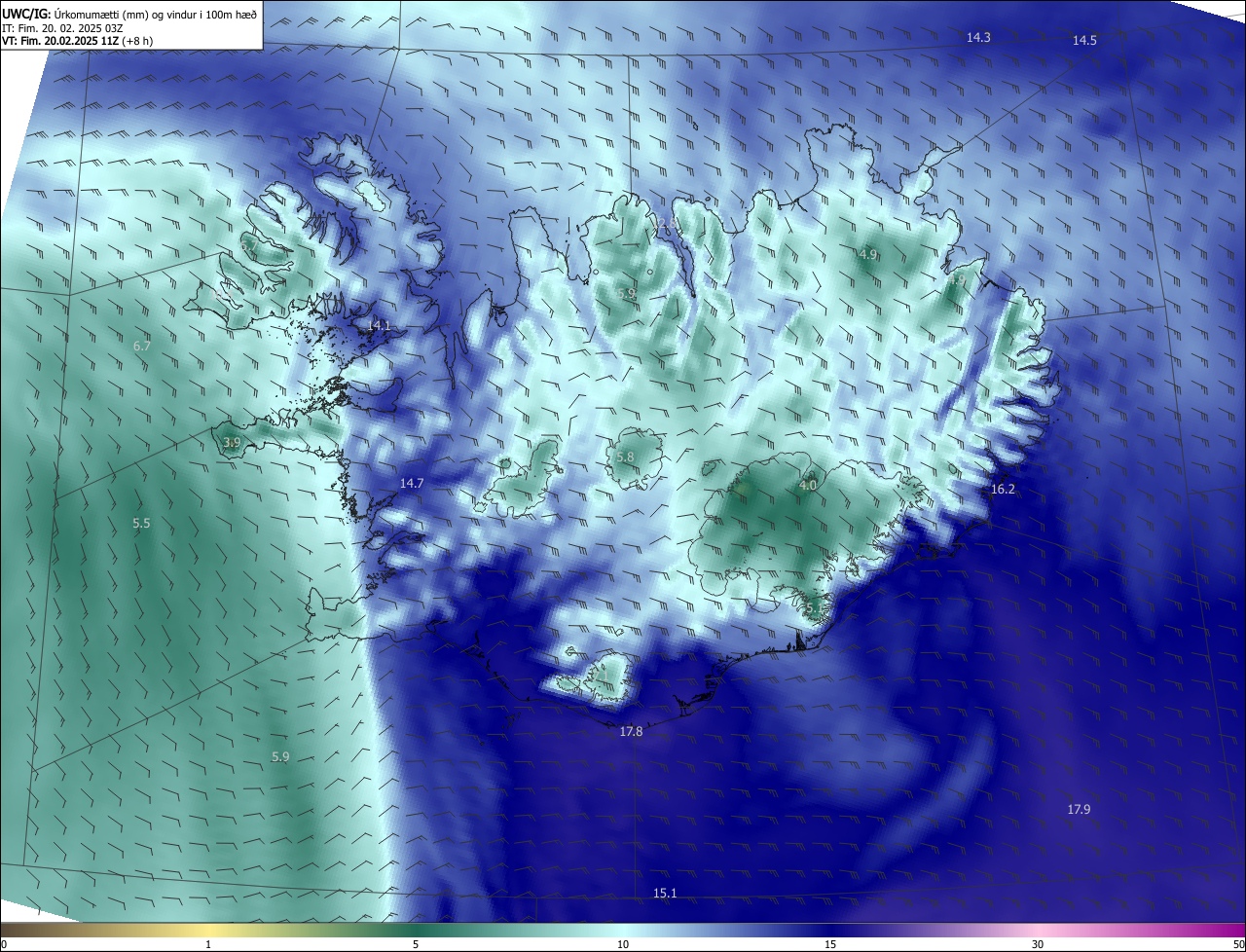Click the 16.2 value label on the map
Screen dimensions: 1246x952
[1003, 489]
